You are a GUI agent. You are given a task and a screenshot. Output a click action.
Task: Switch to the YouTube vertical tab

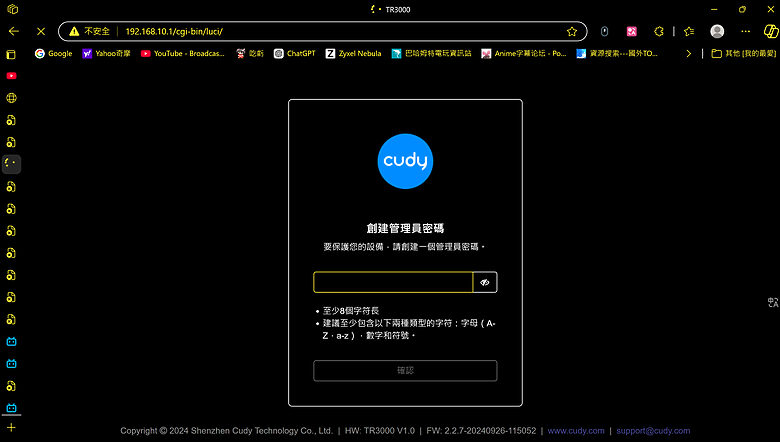coord(11,76)
